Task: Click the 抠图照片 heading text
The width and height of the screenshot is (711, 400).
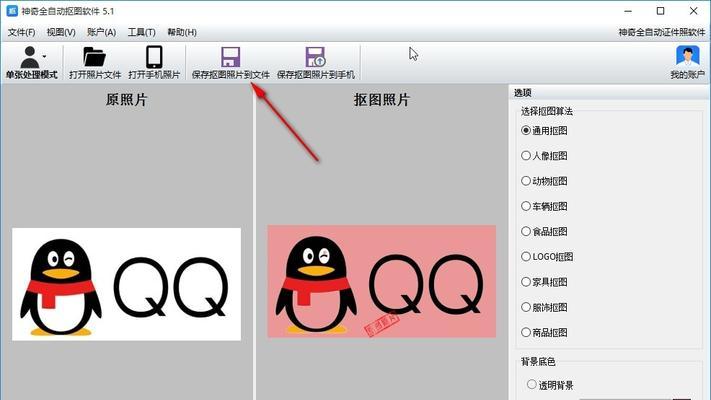Action: coord(382,100)
